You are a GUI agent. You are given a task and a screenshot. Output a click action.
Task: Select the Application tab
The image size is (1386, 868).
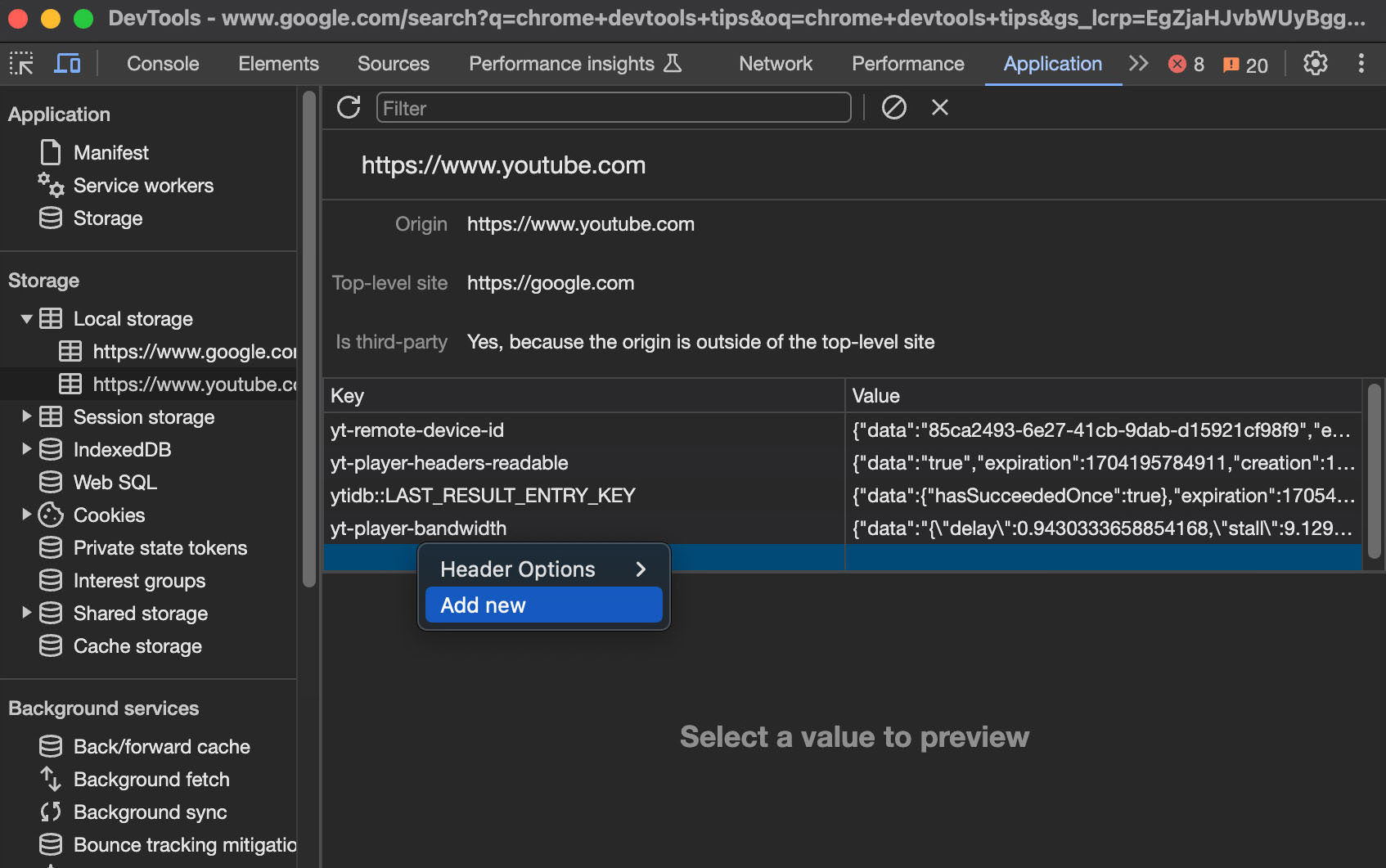point(1052,64)
